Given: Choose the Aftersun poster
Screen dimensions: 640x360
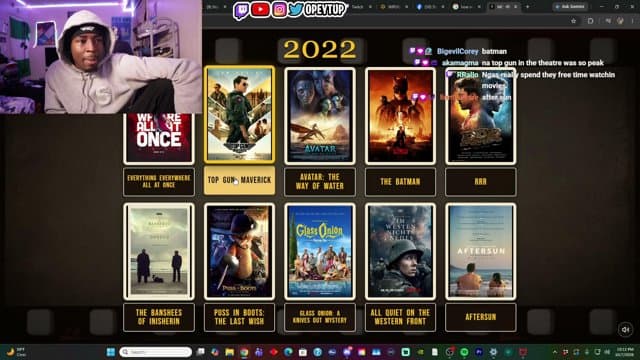Looking at the screenshot, I should [x=480, y=251].
